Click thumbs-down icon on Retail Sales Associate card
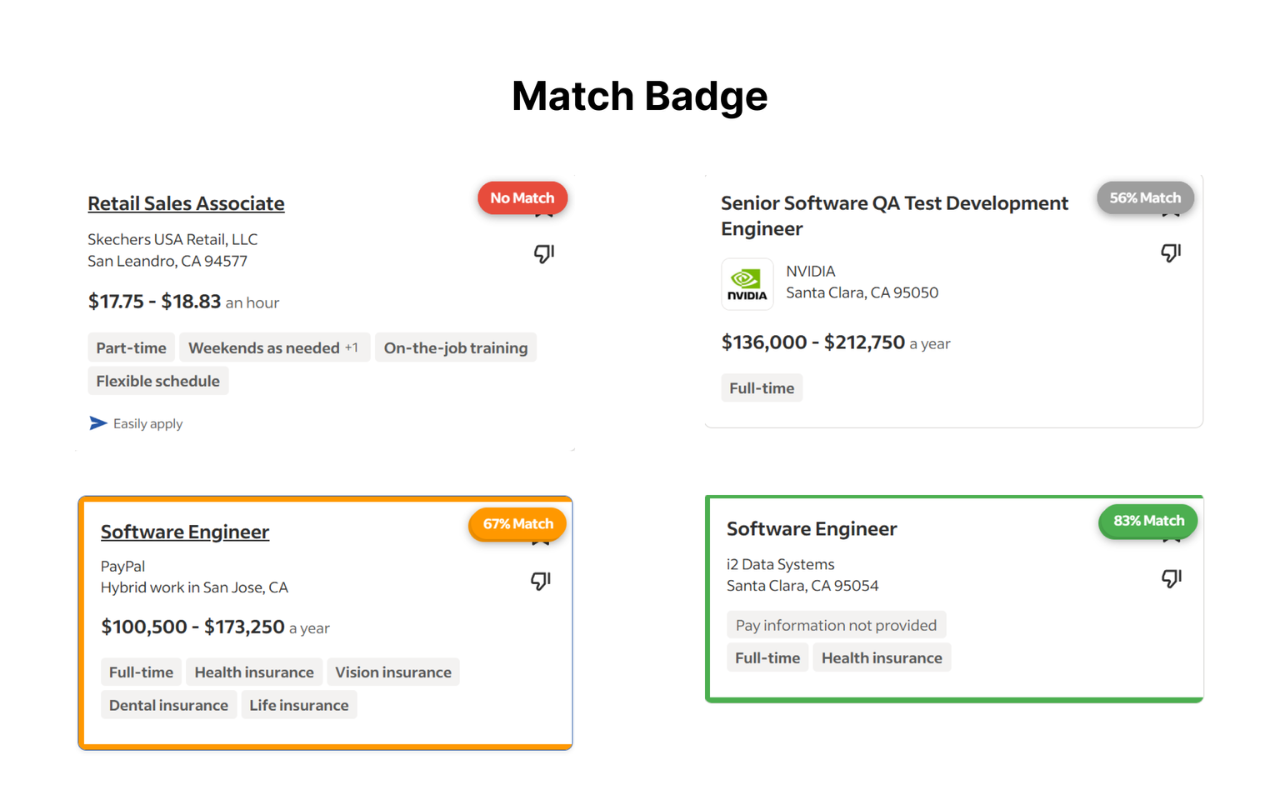1280x800 pixels. pos(544,254)
